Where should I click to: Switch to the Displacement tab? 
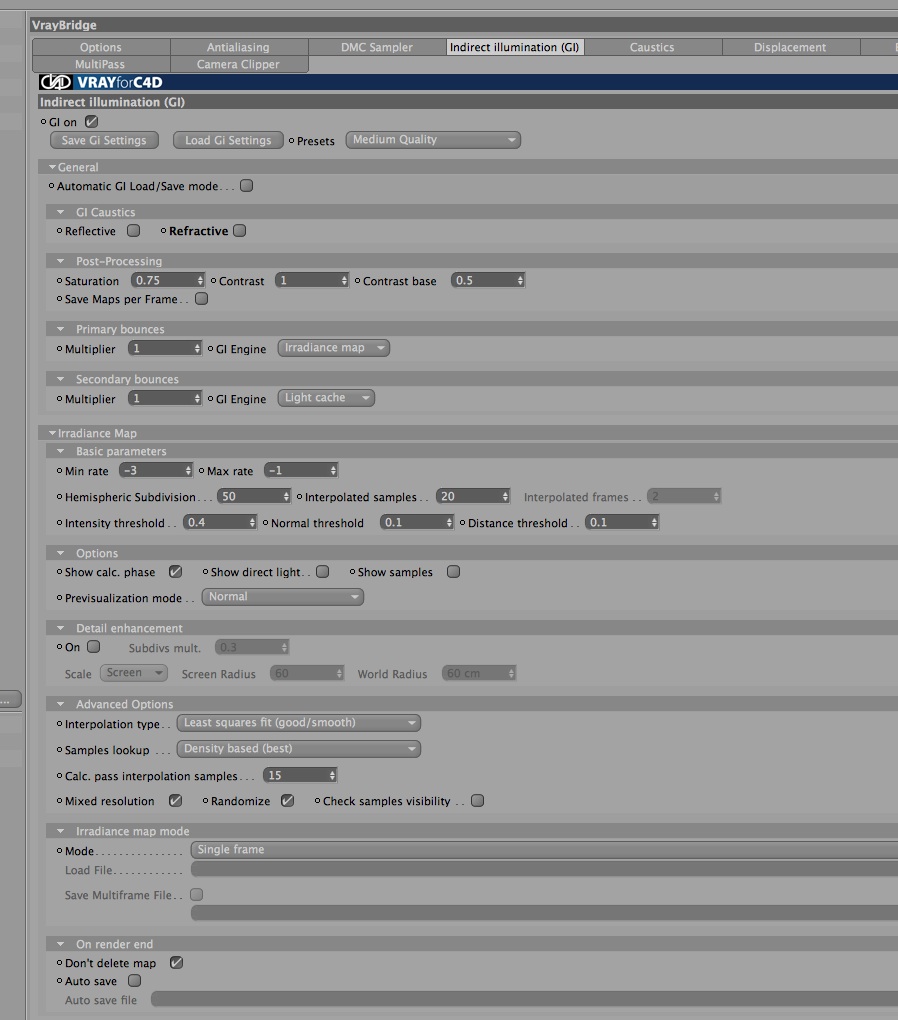pos(791,47)
